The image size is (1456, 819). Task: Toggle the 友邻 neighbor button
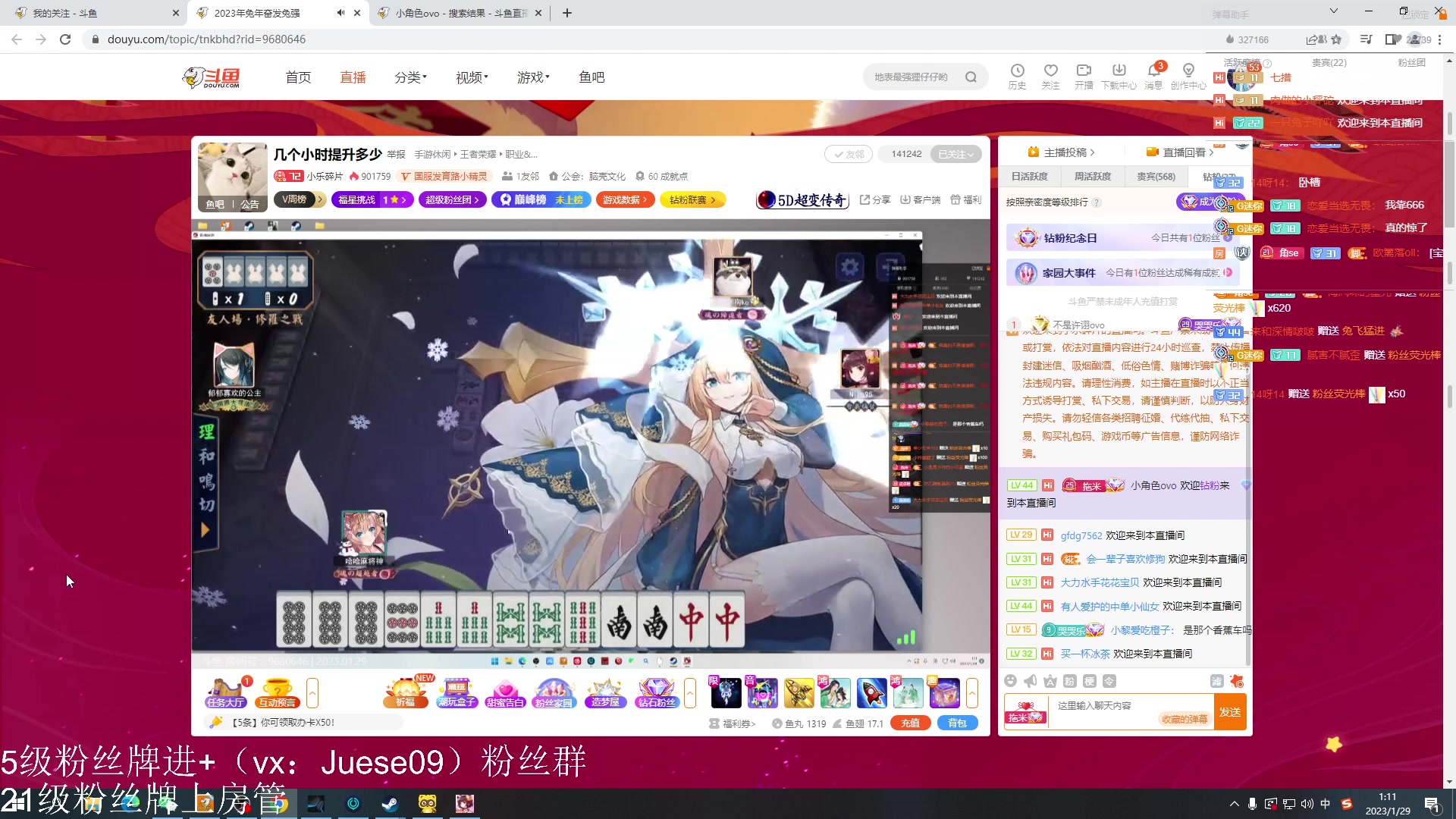coord(849,154)
